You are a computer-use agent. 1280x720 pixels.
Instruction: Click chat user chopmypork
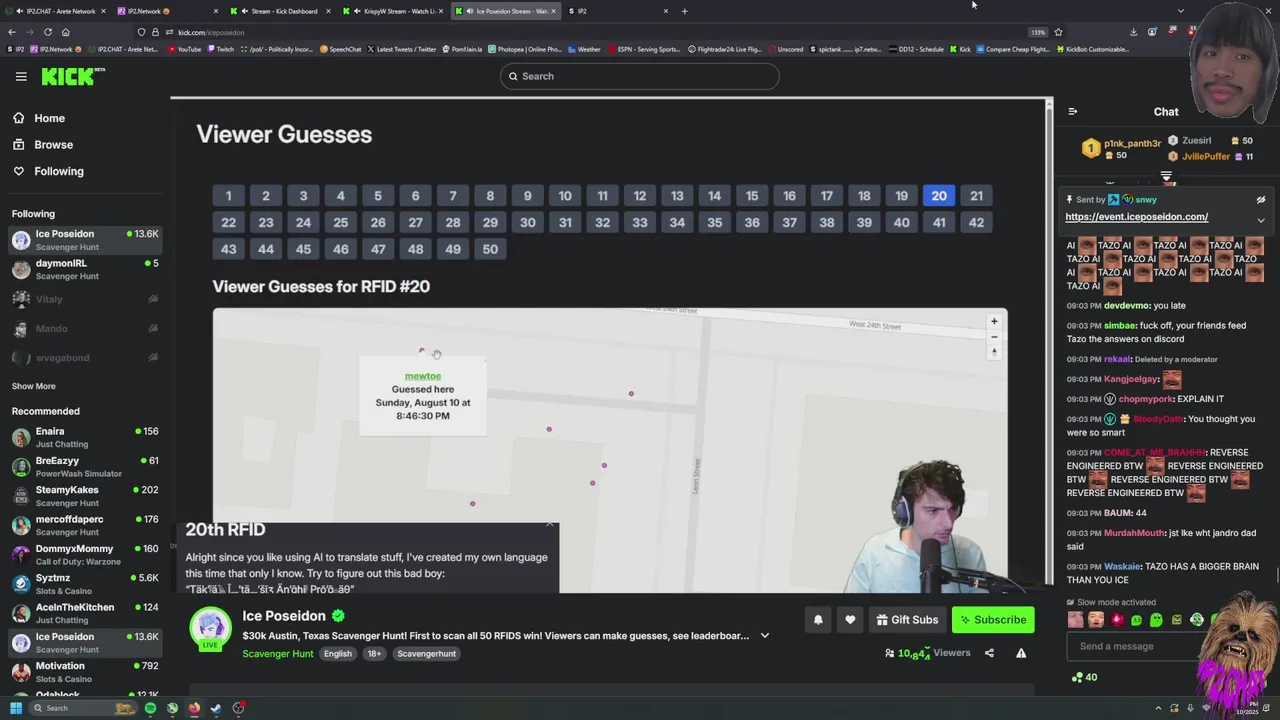click(1145, 399)
